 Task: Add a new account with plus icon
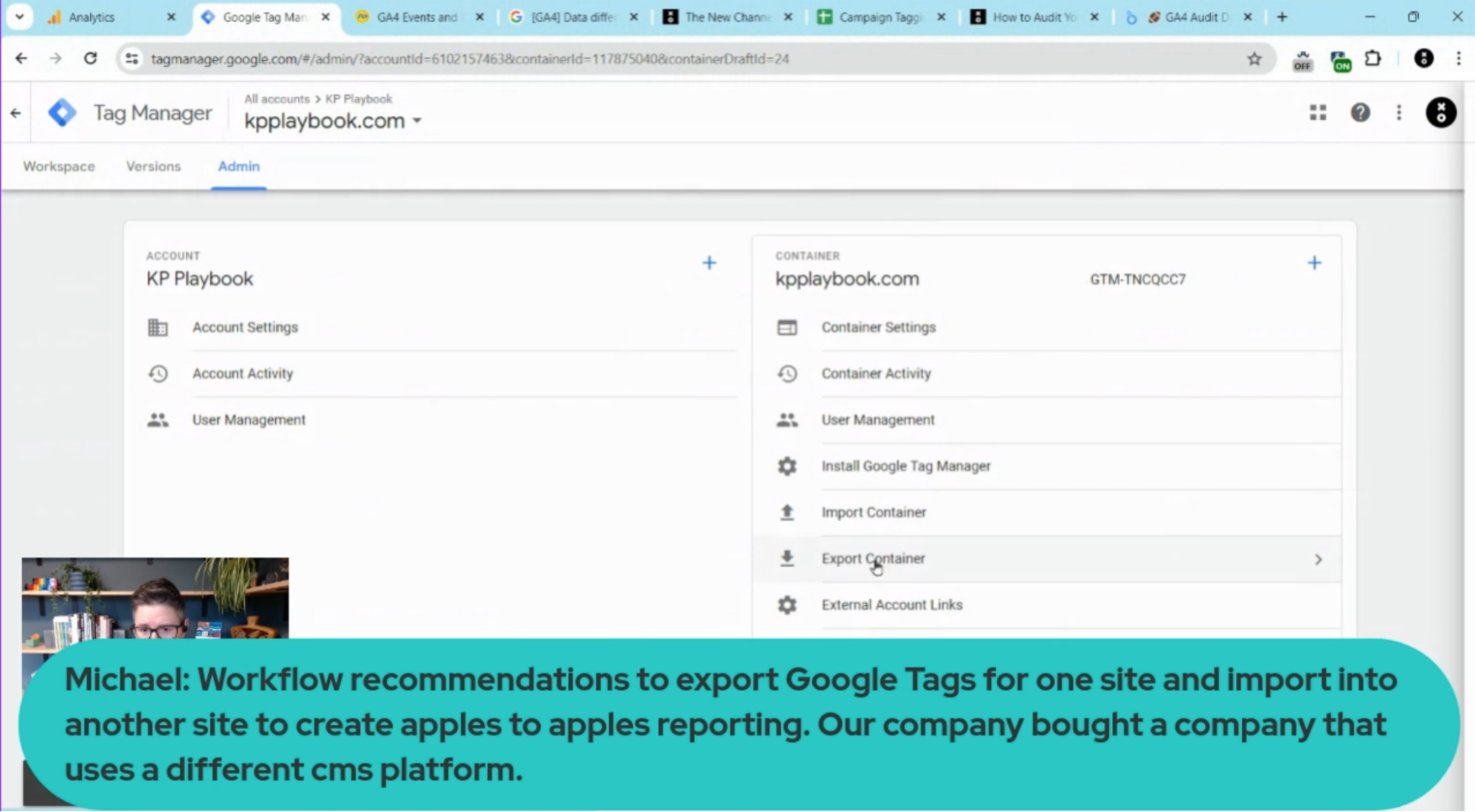coord(709,263)
